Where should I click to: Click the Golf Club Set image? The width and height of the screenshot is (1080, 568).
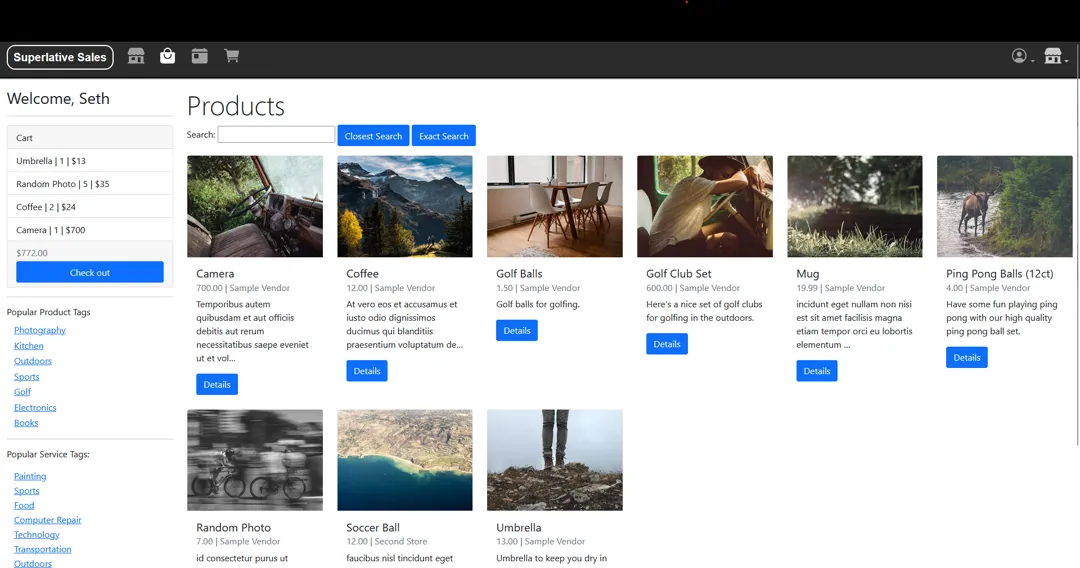705,206
